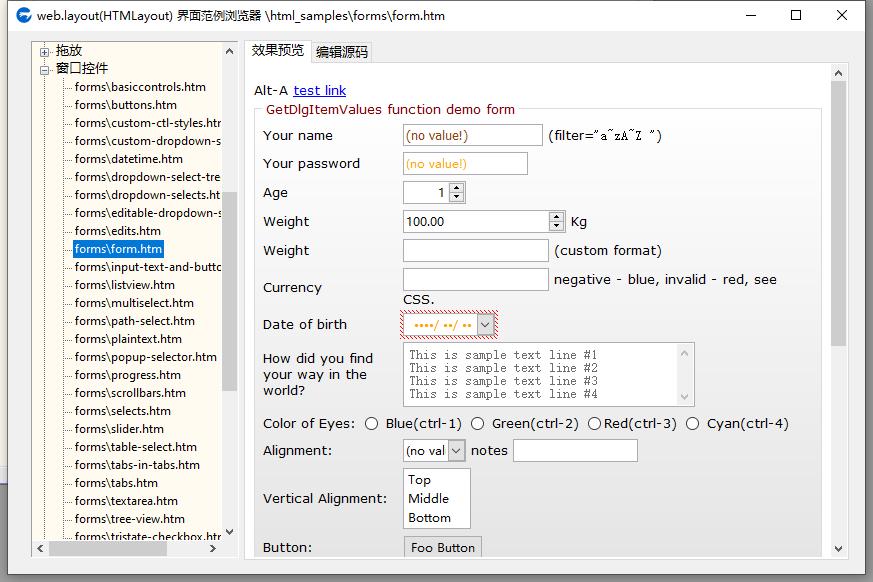This screenshot has width=873, height=582.
Task: Decrease Age with the spinner down arrow
Action: (x=457, y=197)
